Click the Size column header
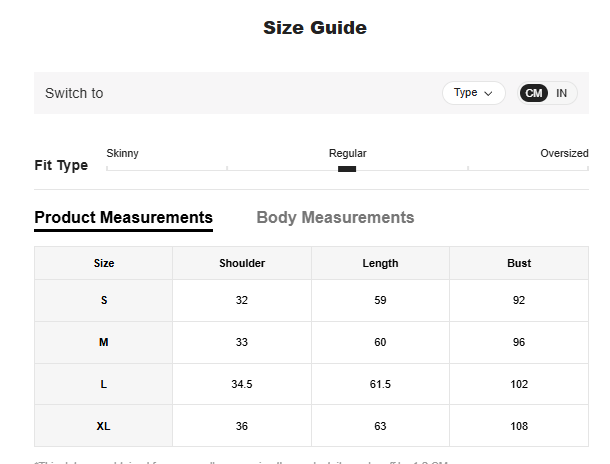Screen dimensions: 610x464 click(104, 263)
